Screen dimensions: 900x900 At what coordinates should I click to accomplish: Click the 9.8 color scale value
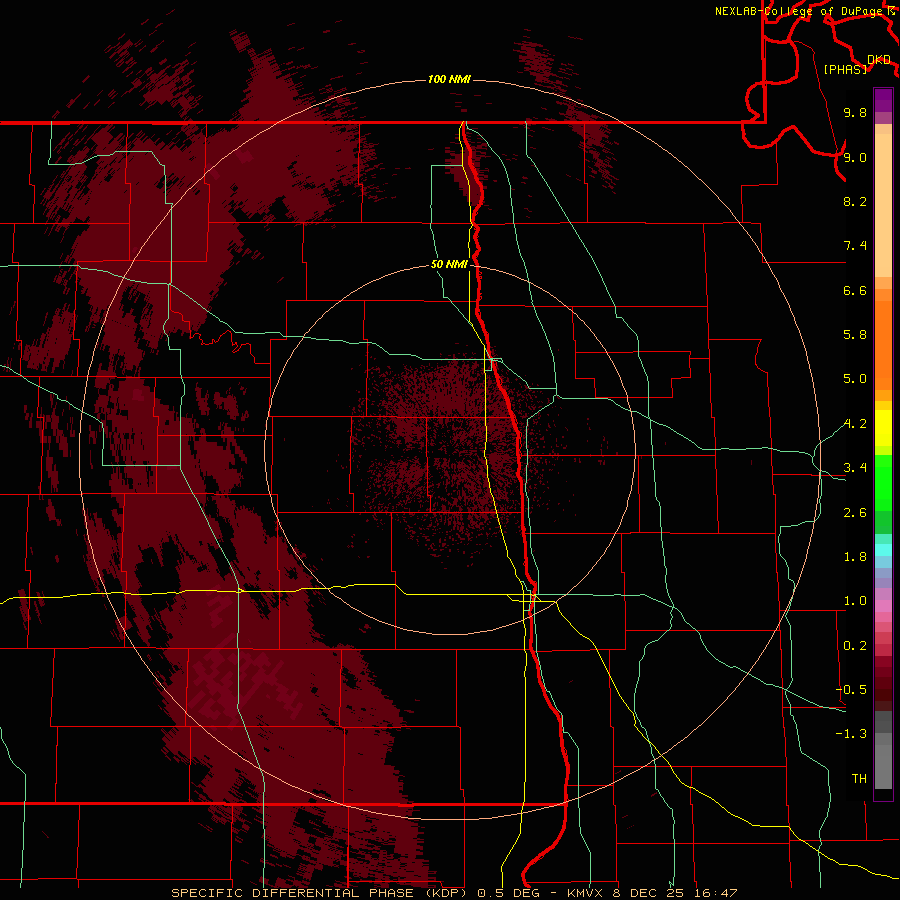tap(855, 113)
